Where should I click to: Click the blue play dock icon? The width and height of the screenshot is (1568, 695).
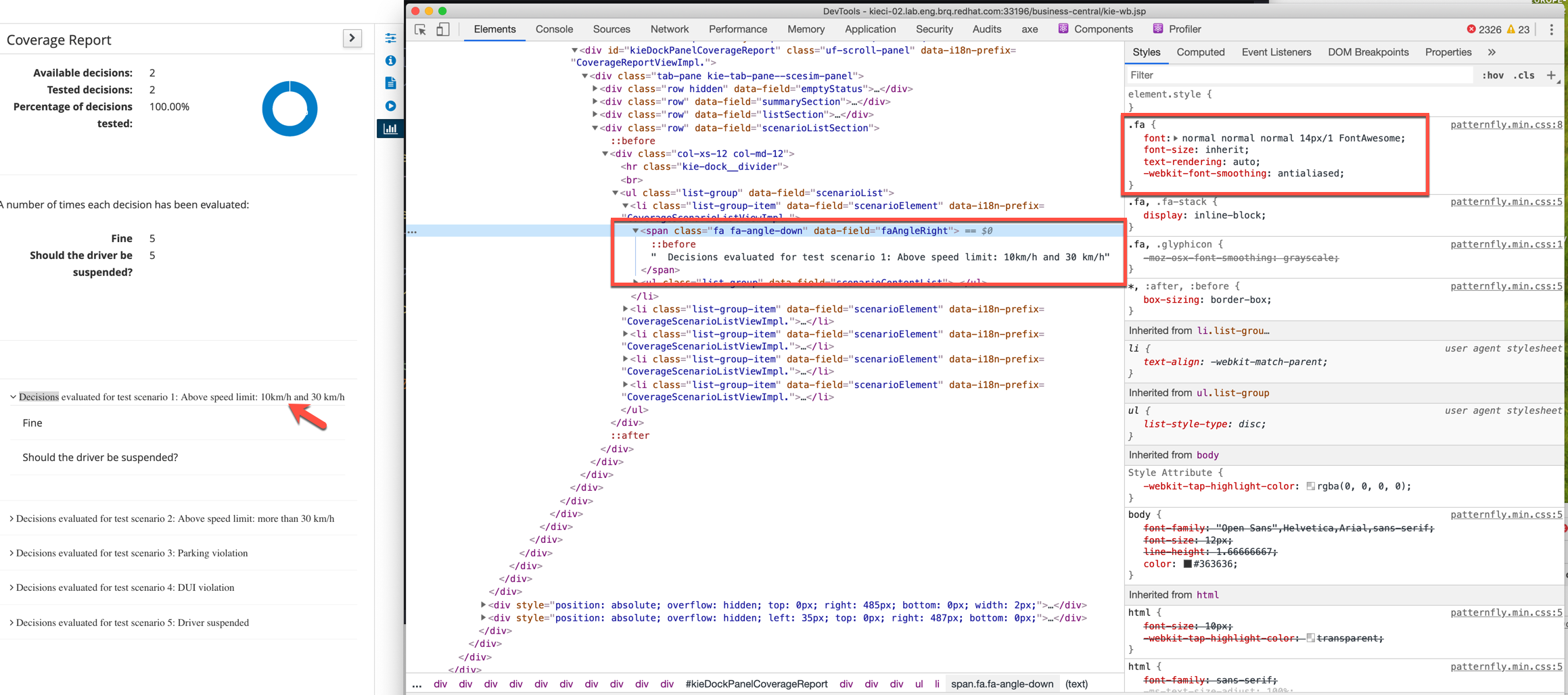click(390, 106)
